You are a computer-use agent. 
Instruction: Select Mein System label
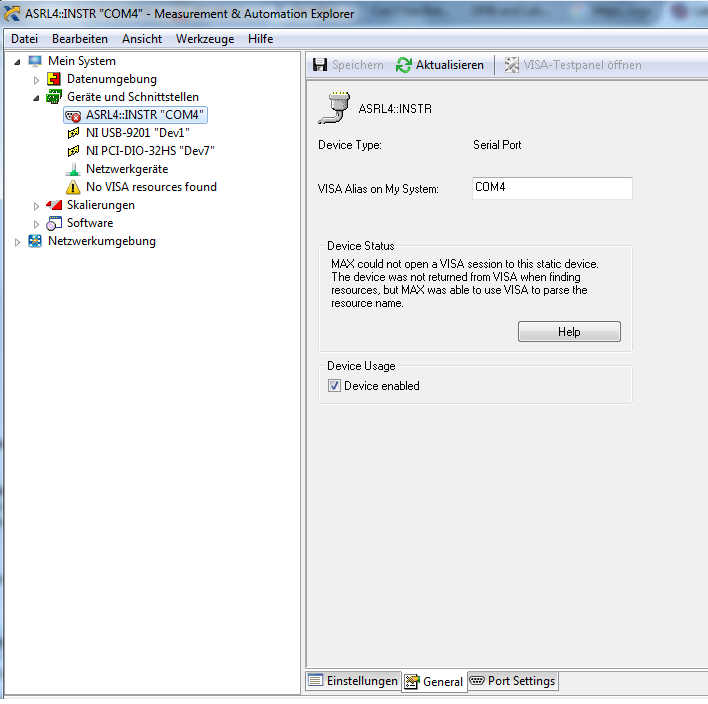pyautogui.click(x=82, y=61)
